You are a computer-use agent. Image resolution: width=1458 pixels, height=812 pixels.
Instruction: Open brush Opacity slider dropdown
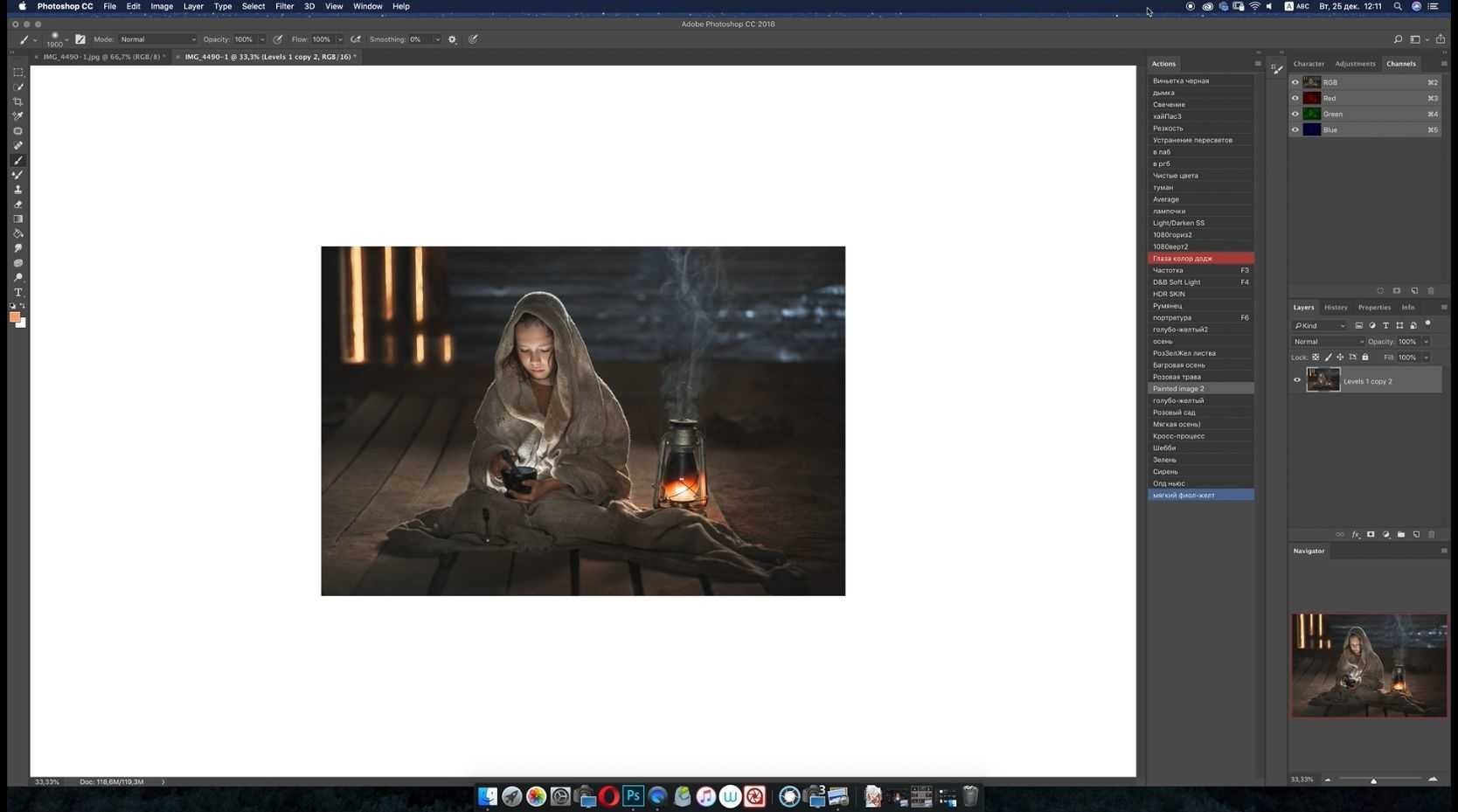point(261,39)
